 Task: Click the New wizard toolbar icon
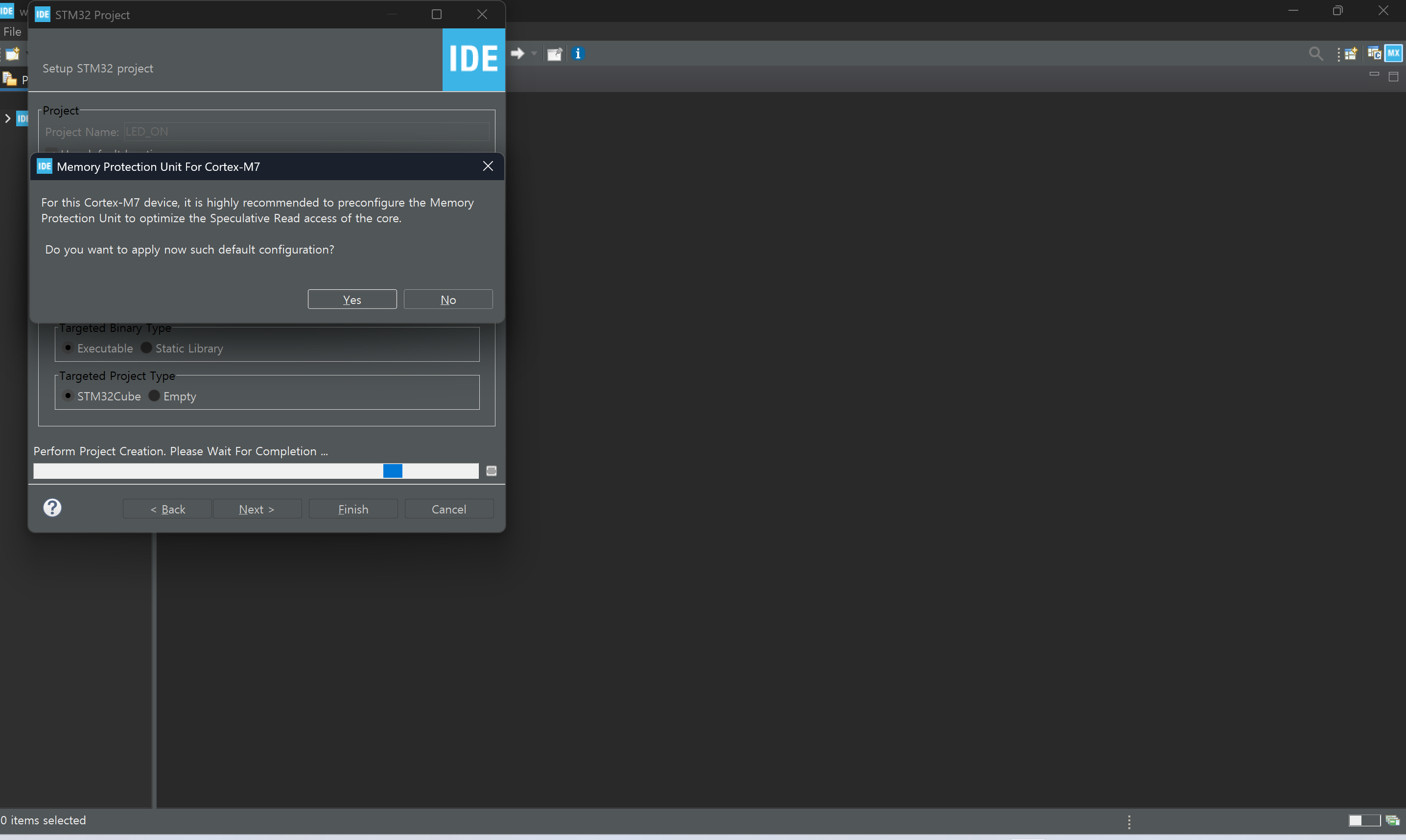(x=12, y=54)
